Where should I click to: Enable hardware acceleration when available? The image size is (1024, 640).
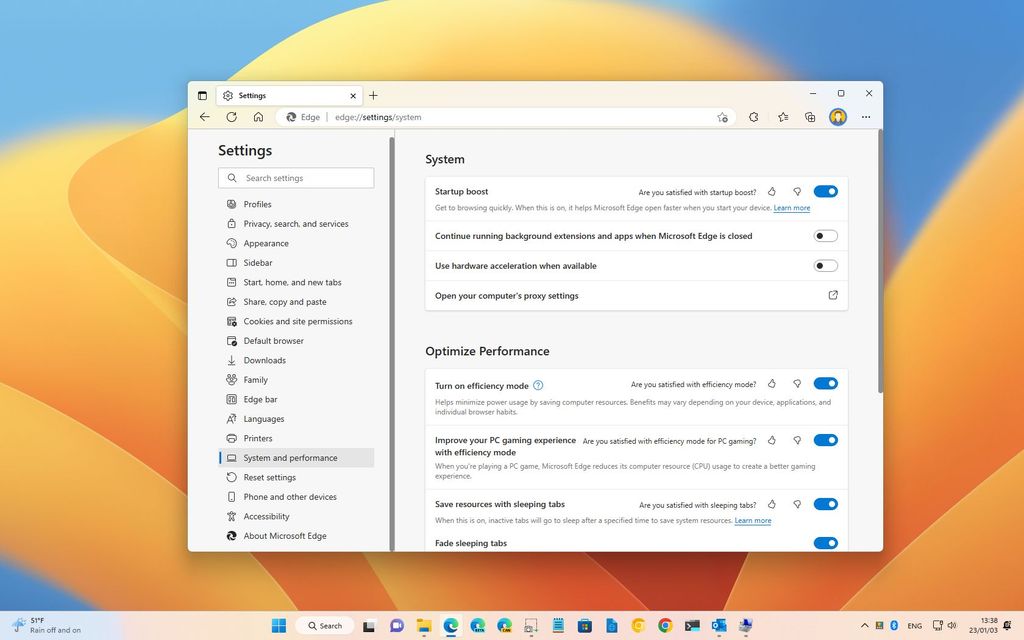pos(825,265)
